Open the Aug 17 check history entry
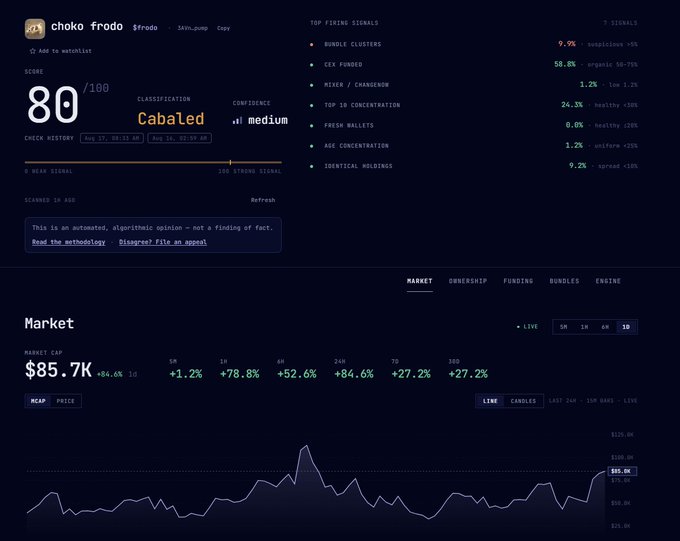Viewport: 680px width, 541px height. pos(112,138)
